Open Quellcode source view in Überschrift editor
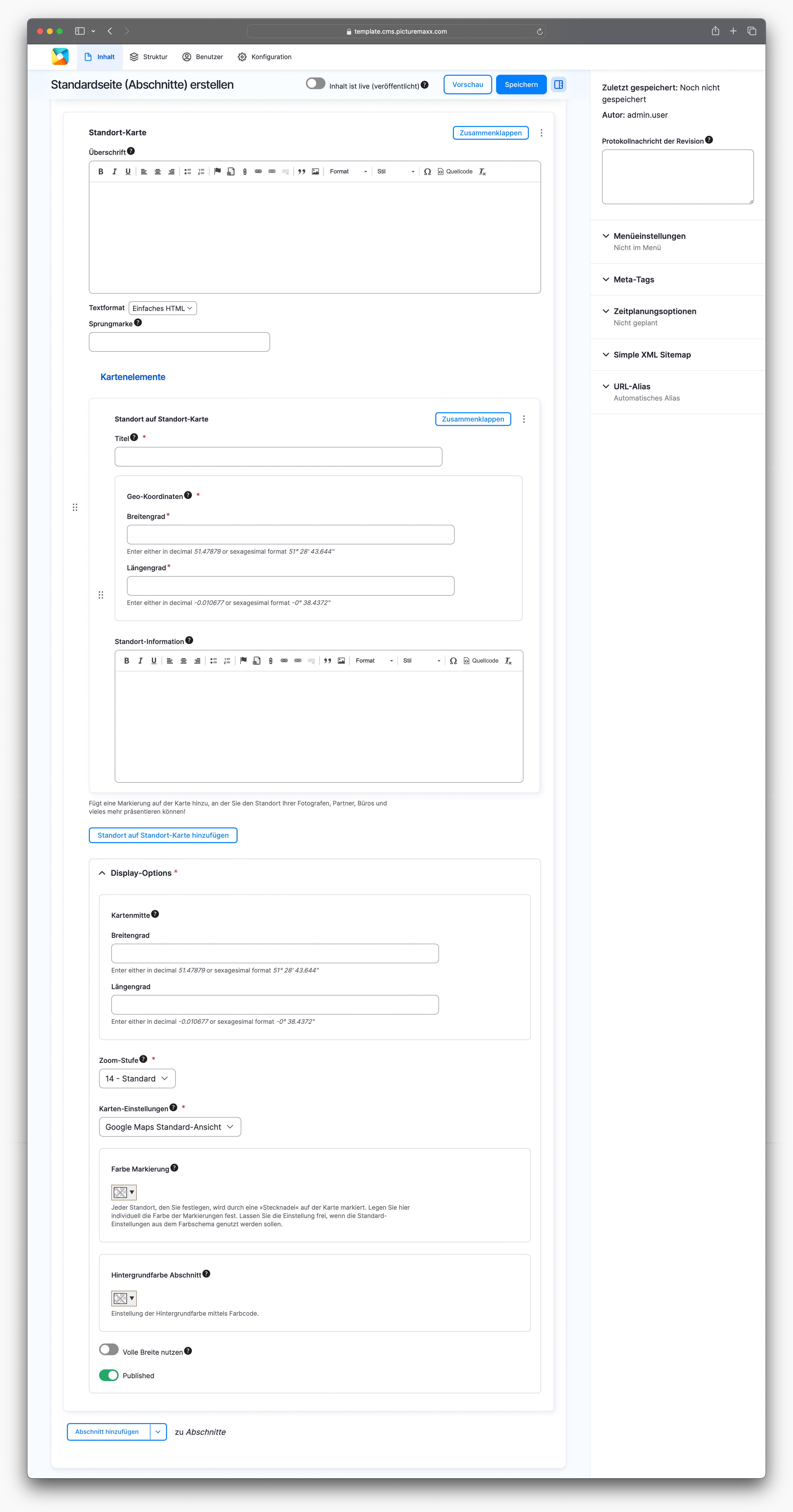This screenshot has height=1512, width=793. tap(455, 171)
